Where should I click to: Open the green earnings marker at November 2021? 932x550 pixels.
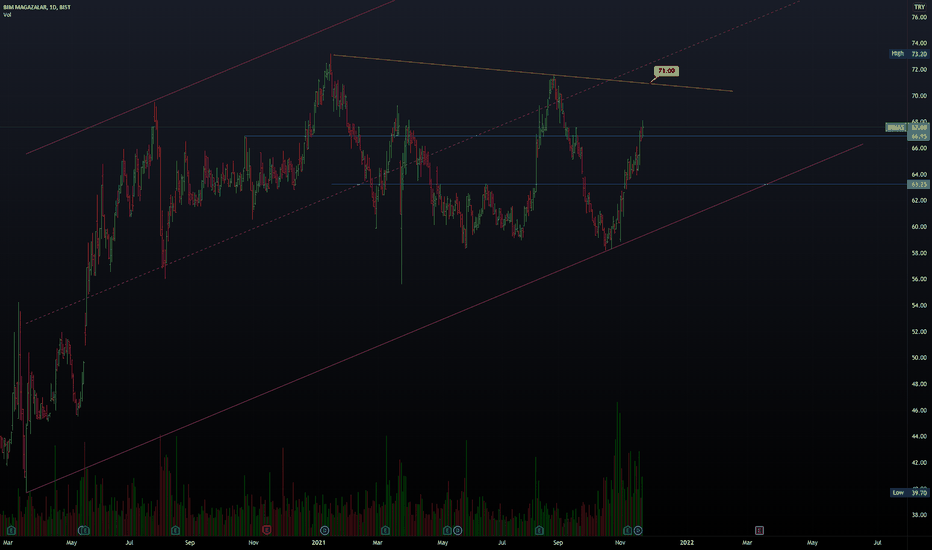(628, 530)
